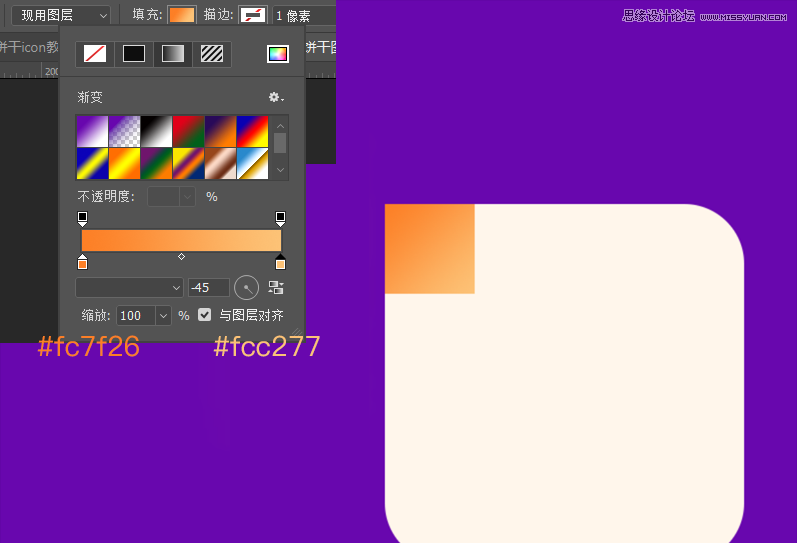Open the fill color swatch in options bar
The height and width of the screenshot is (543, 797).
click(x=182, y=15)
